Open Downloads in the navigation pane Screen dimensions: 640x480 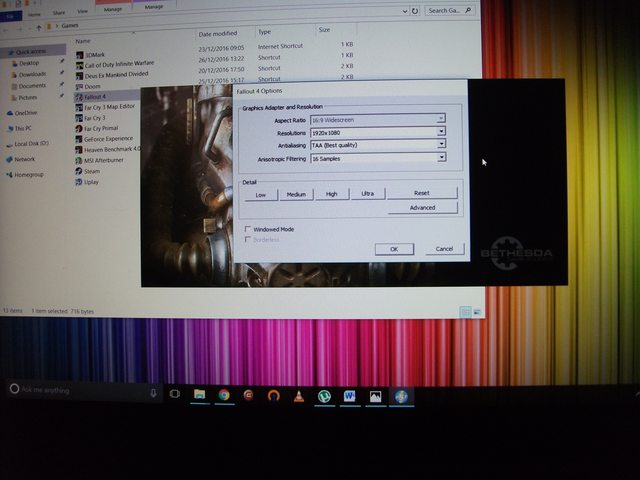(32, 74)
